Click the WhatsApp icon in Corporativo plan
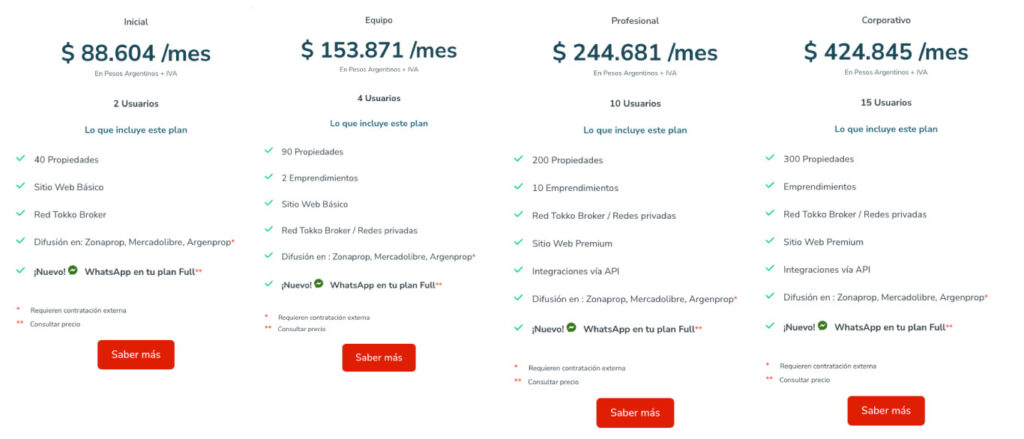The width and height of the screenshot is (1024, 439). (x=822, y=325)
